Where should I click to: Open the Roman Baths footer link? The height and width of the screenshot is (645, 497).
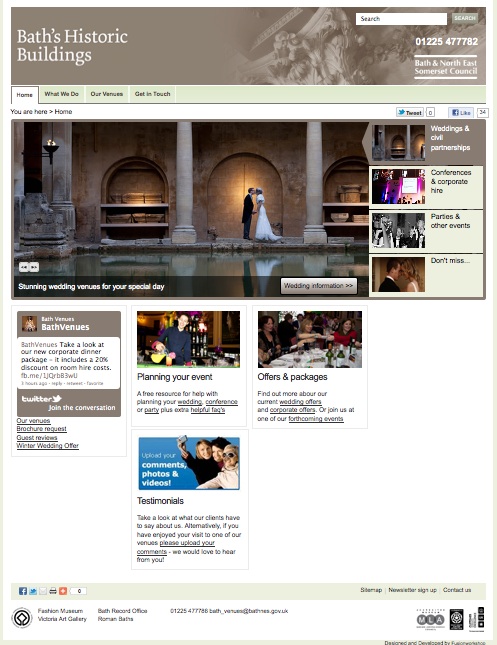(x=116, y=619)
